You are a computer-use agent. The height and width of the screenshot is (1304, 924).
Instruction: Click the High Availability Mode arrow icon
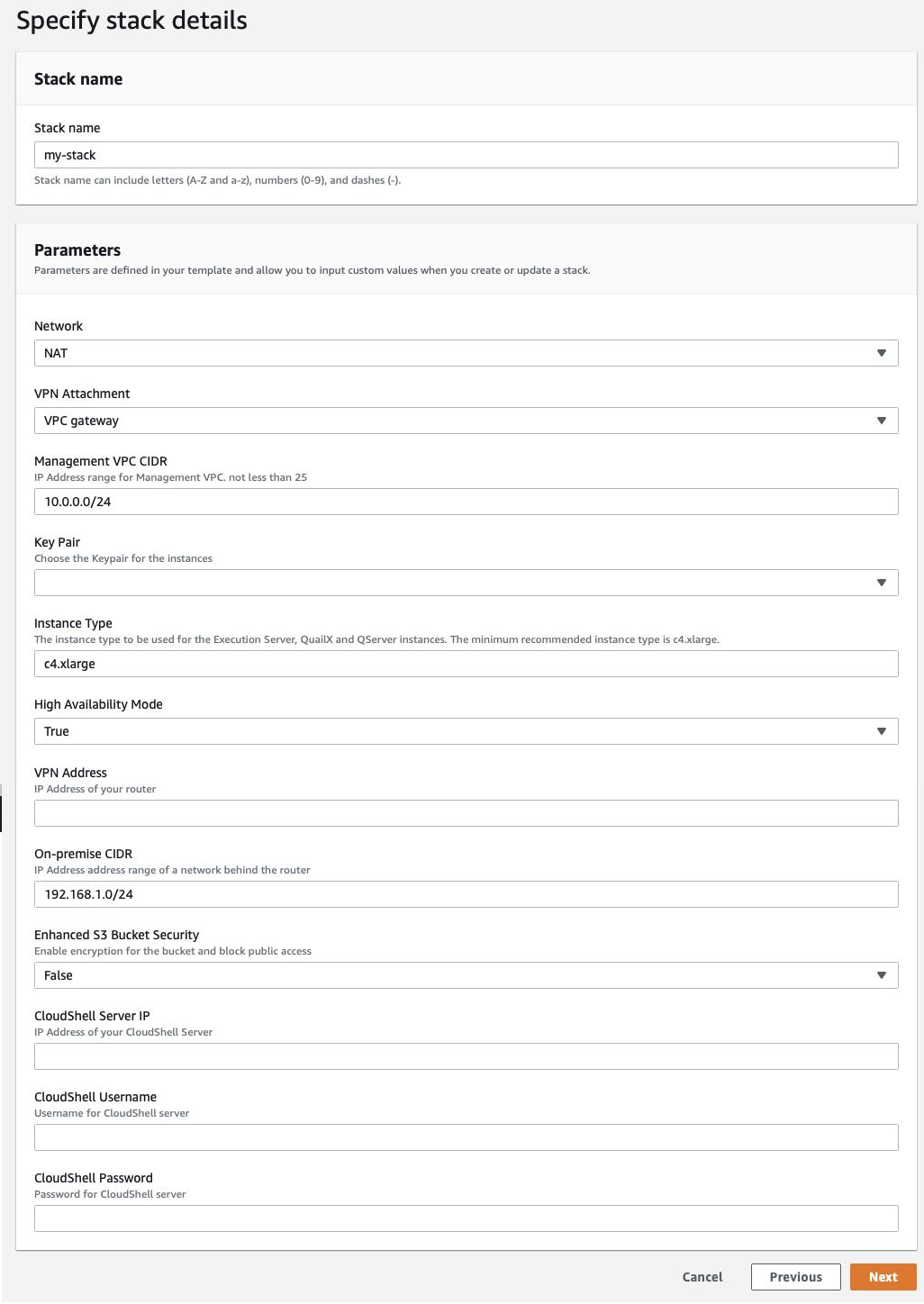[881, 731]
